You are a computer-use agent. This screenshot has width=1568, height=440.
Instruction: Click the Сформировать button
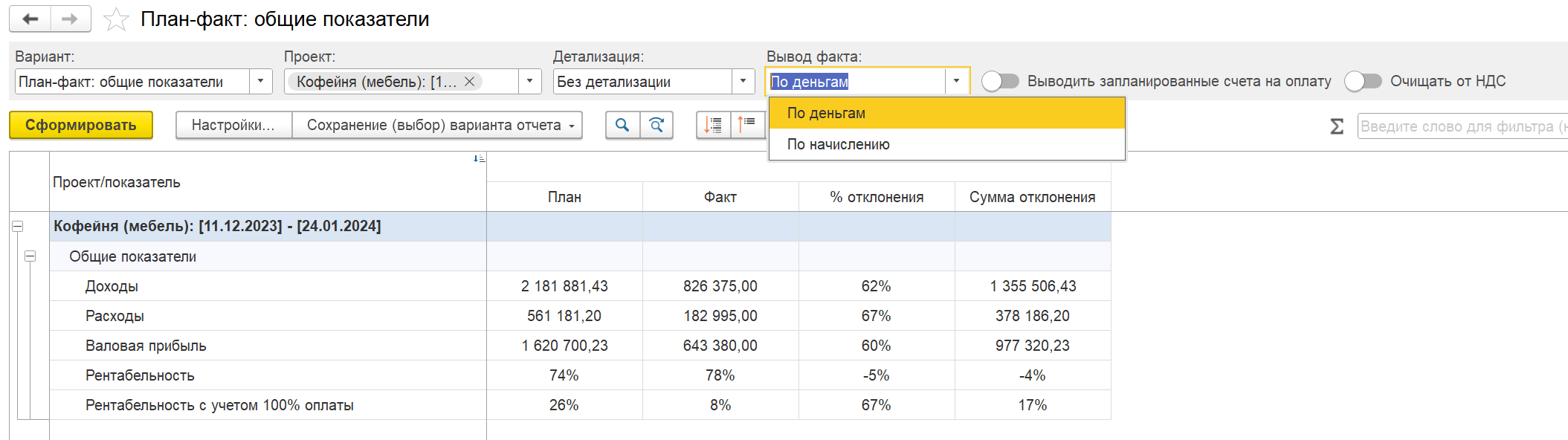coord(81,125)
